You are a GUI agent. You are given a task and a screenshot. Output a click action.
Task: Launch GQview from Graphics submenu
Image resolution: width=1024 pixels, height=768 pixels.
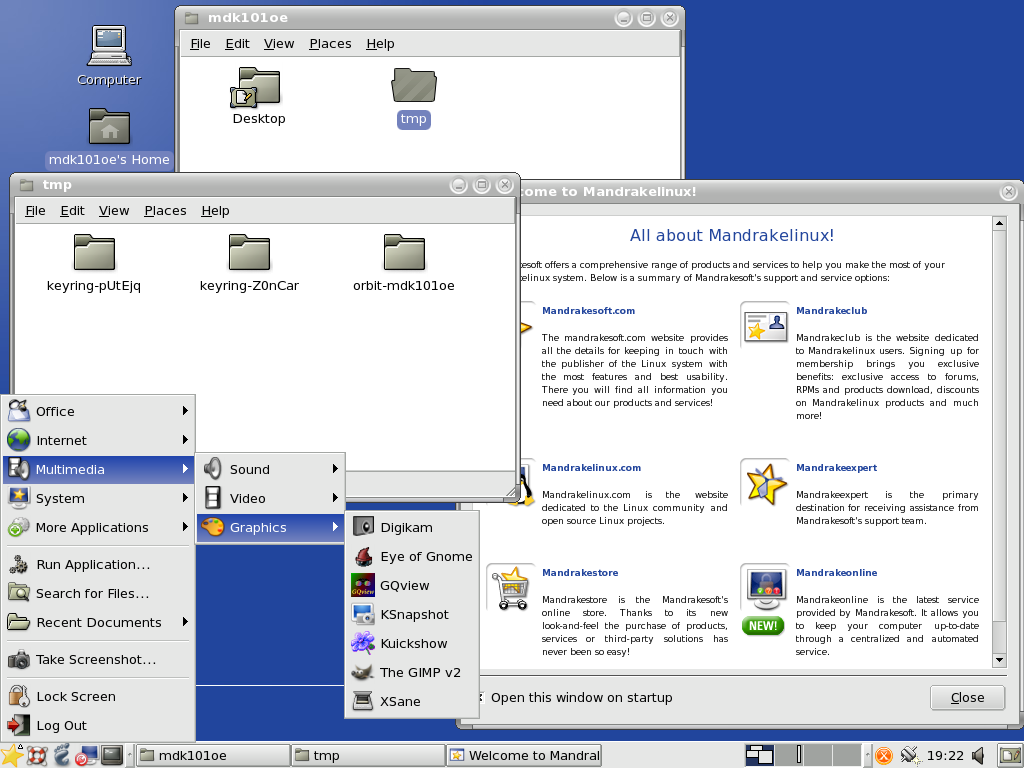[412, 586]
